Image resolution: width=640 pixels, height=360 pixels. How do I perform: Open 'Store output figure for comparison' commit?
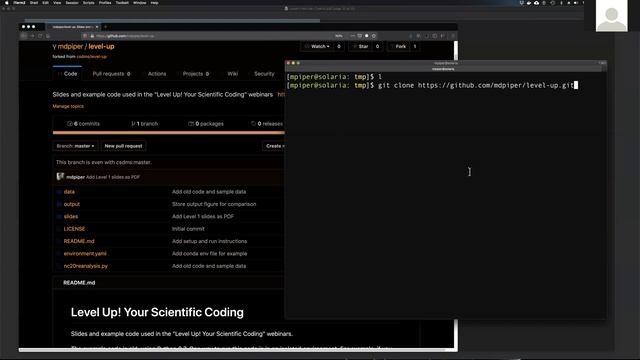[x=214, y=204]
